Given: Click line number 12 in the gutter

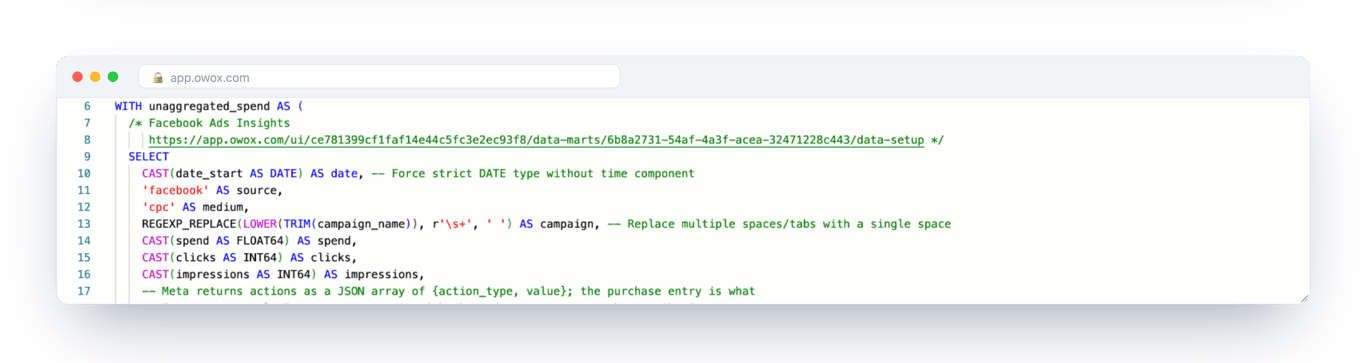Looking at the screenshot, I should (x=84, y=207).
